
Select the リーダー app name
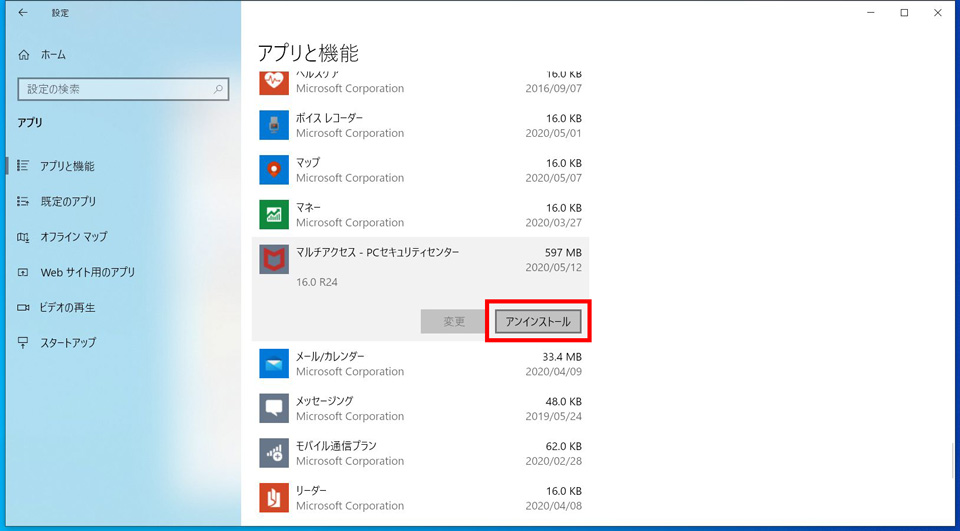click(311, 491)
